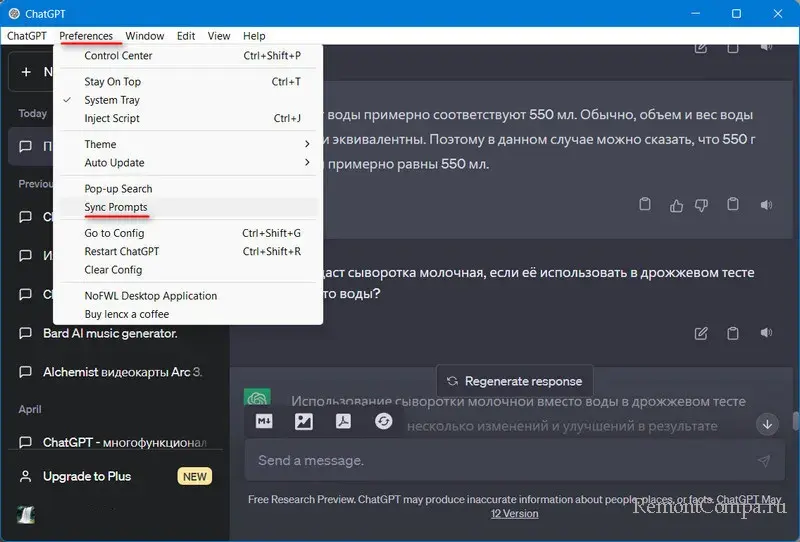The width and height of the screenshot is (800, 542).
Task: Click the export as PNG image icon
Action: tap(304, 422)
